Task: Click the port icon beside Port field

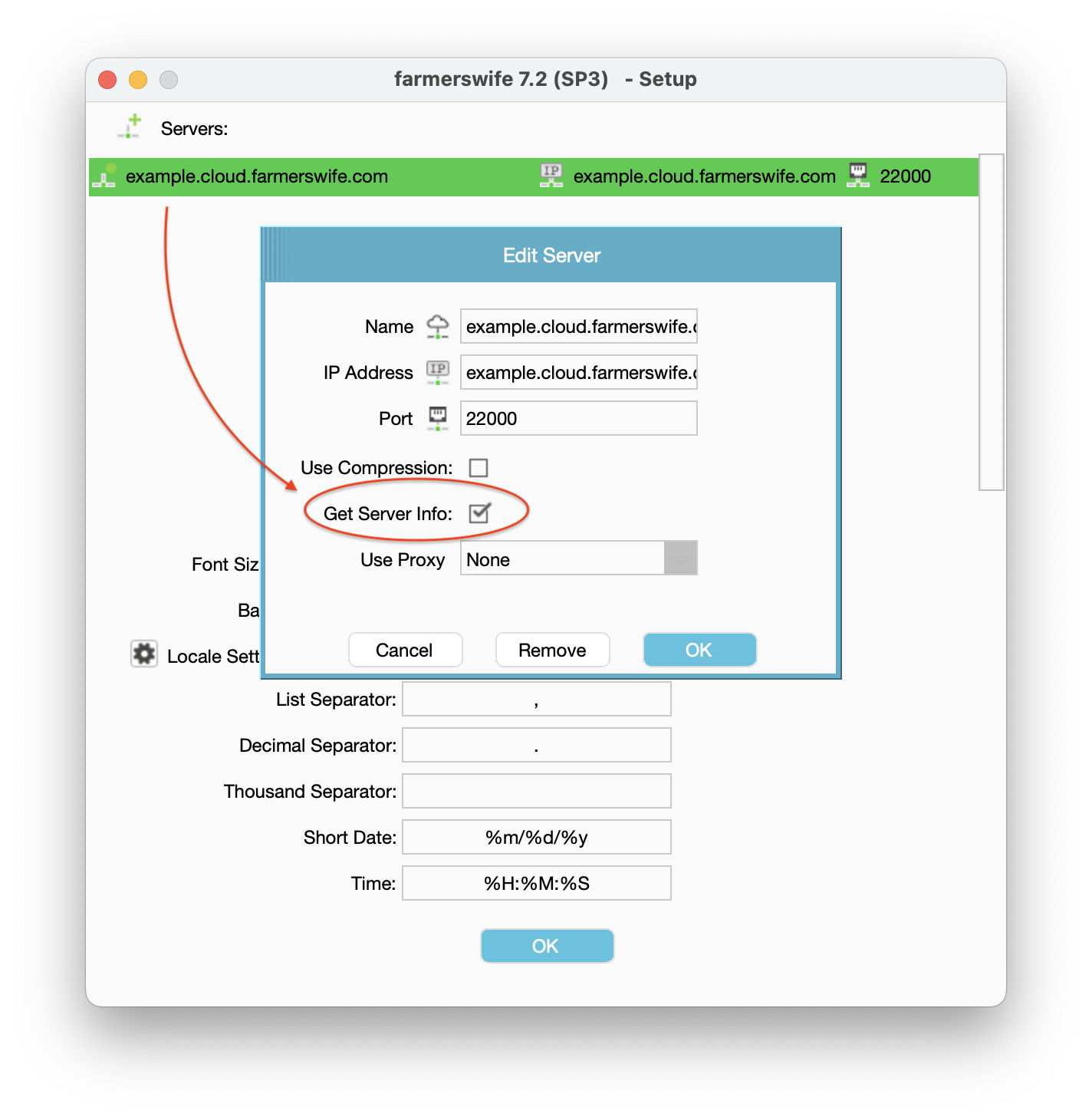Action: click(x=438, y=418)
